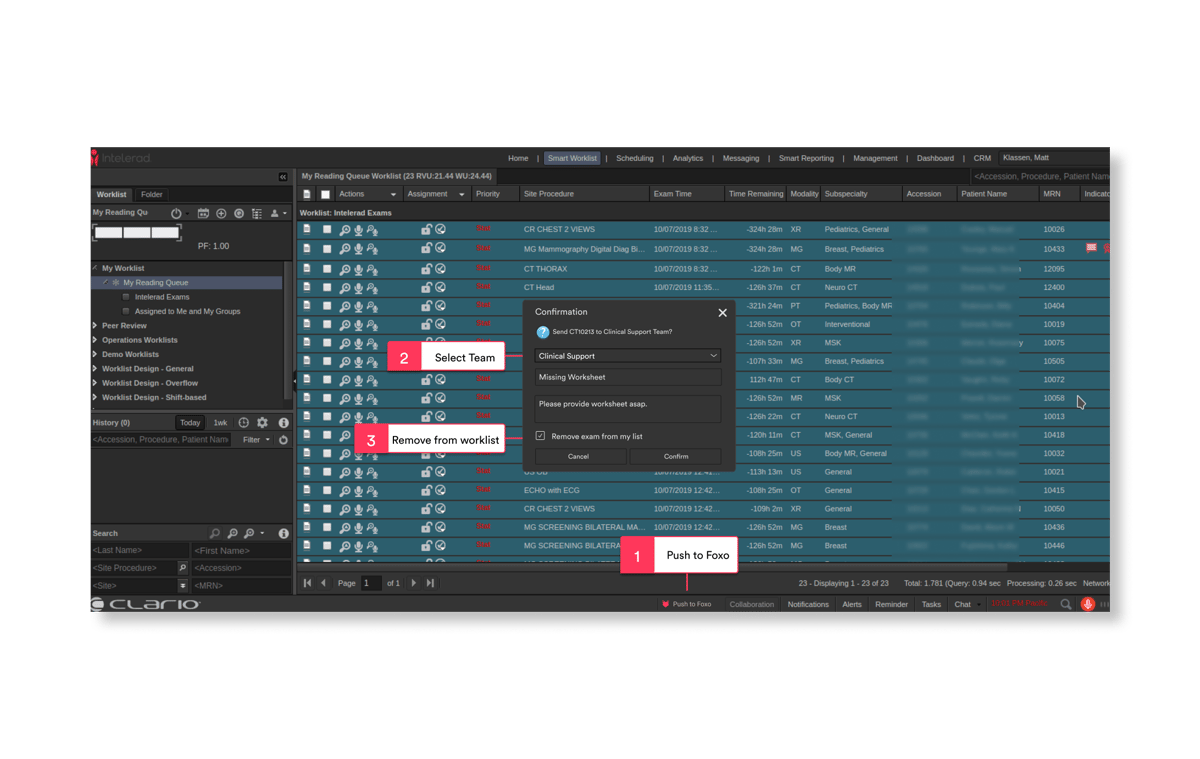
Task: Enable the Remove exam from my list checkbox
Action: (540, 435)
